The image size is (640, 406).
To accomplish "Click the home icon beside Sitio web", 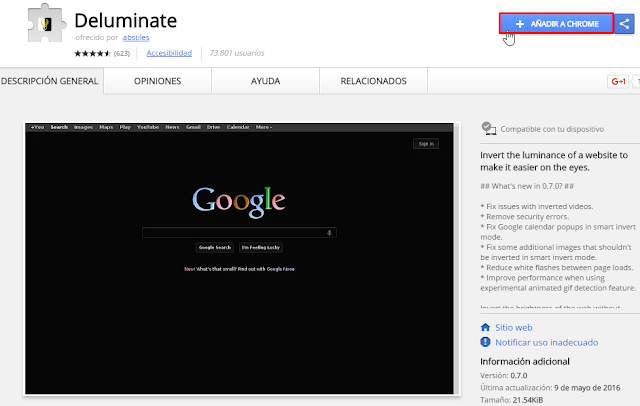I will pos(485,327).
